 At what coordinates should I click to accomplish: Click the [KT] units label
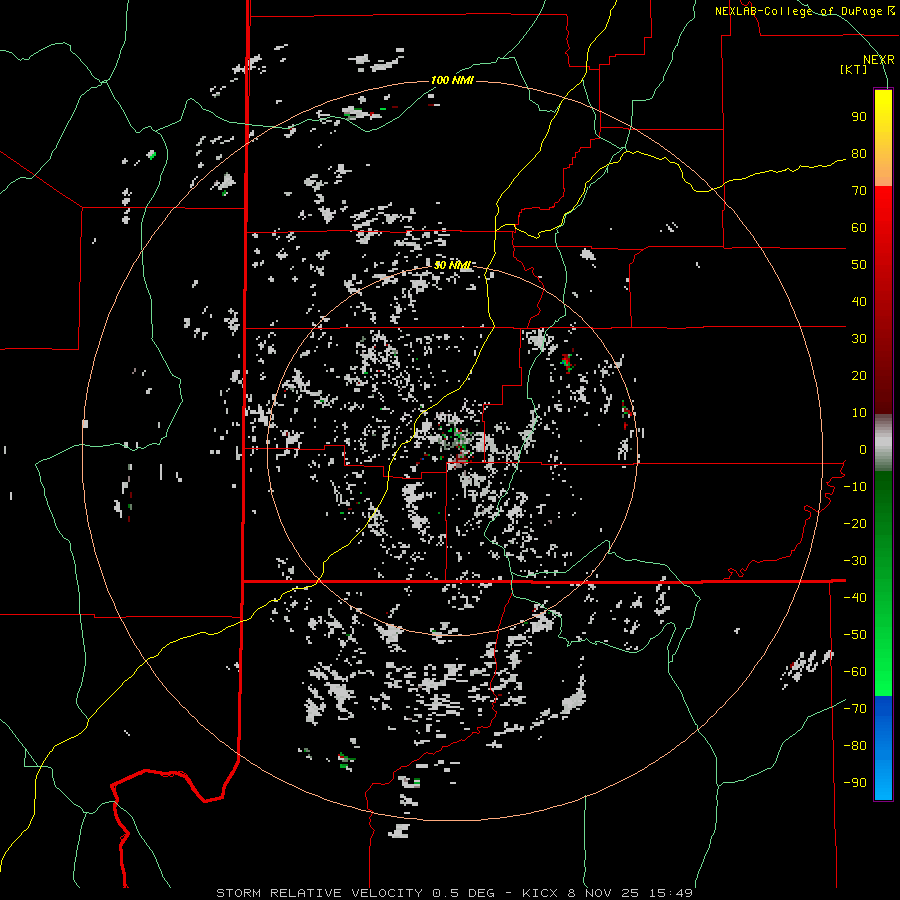(x=854, y=69)
